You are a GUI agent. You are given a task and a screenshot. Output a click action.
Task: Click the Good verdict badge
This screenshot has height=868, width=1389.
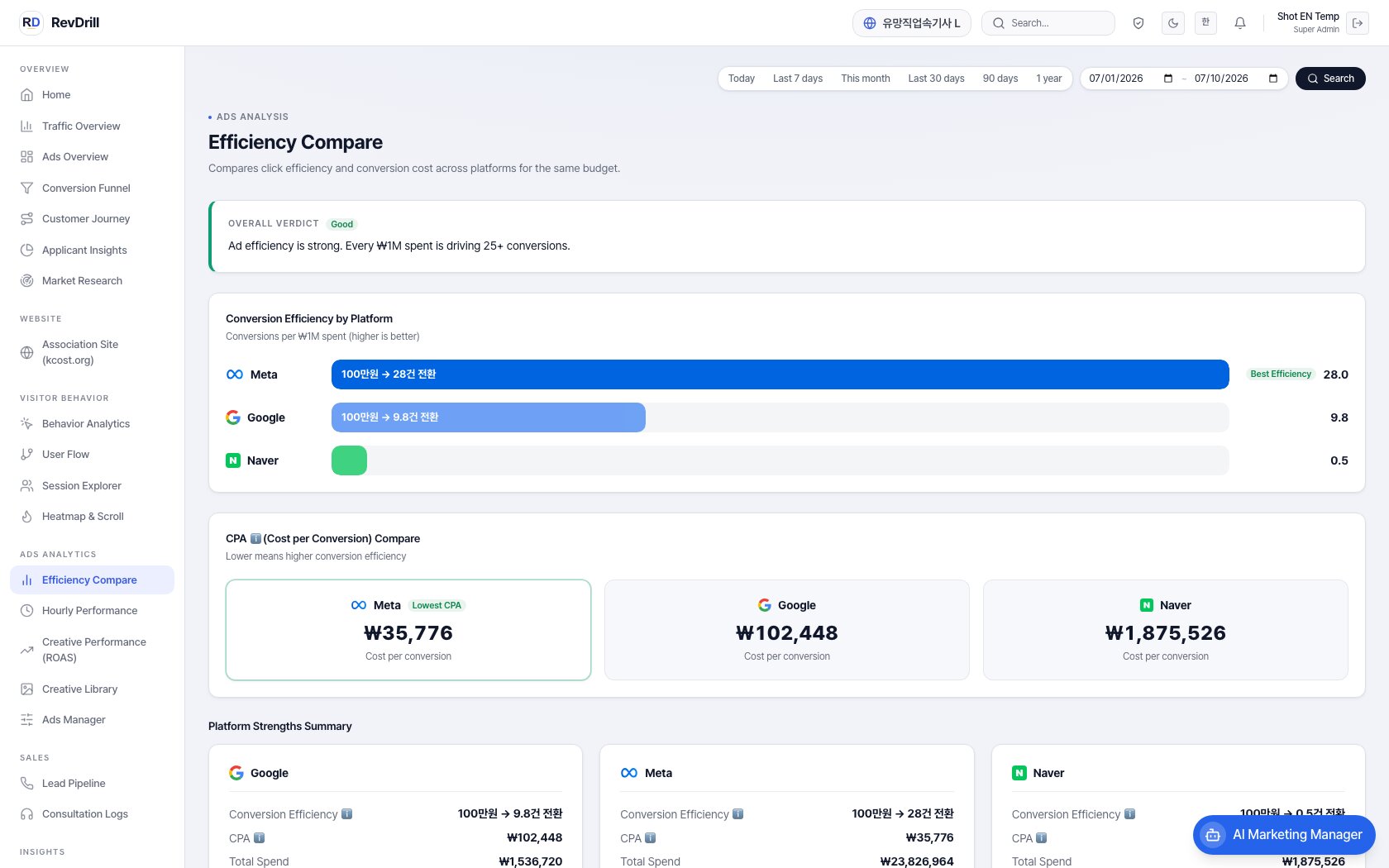(342, 224)
